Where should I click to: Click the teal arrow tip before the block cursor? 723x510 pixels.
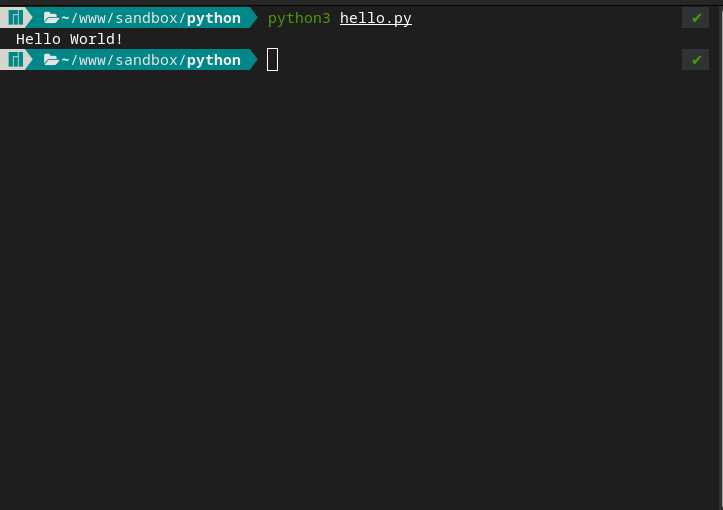(x=253, y=60)
